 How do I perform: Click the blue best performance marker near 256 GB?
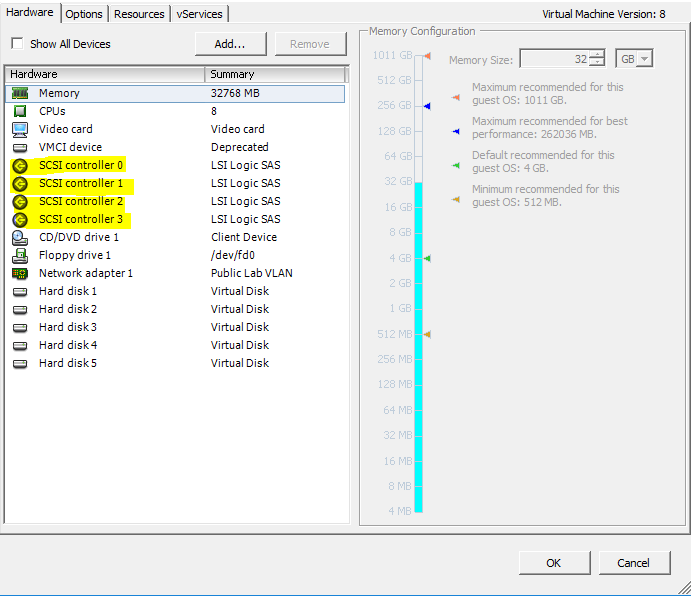point(427,106)
